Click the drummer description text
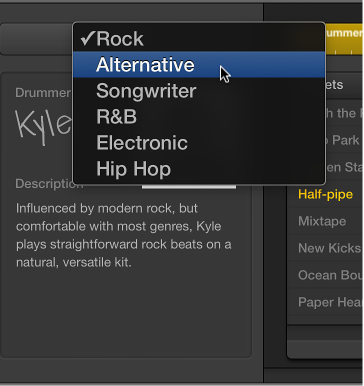This screenshot has width=364, height=386. click(124, 235)
